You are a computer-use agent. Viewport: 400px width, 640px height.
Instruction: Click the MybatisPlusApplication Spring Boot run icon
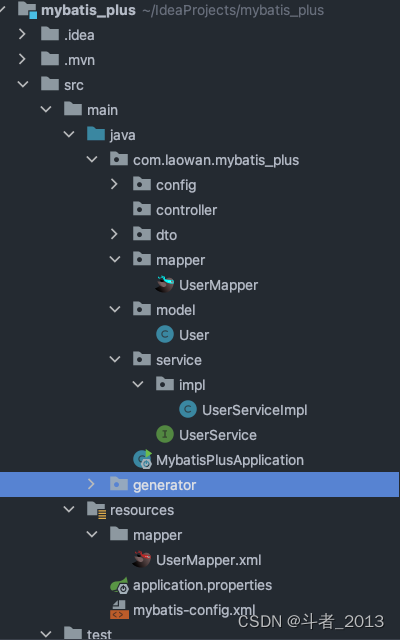[x=143, y=460]
